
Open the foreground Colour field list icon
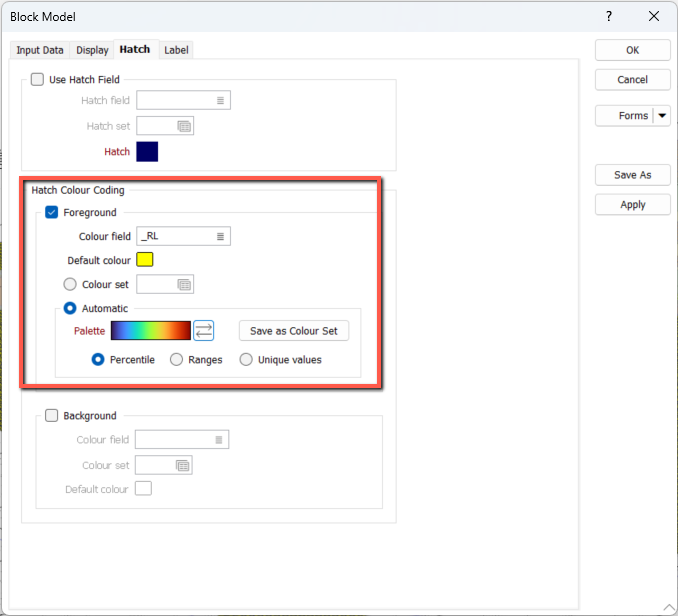[220, 236]
